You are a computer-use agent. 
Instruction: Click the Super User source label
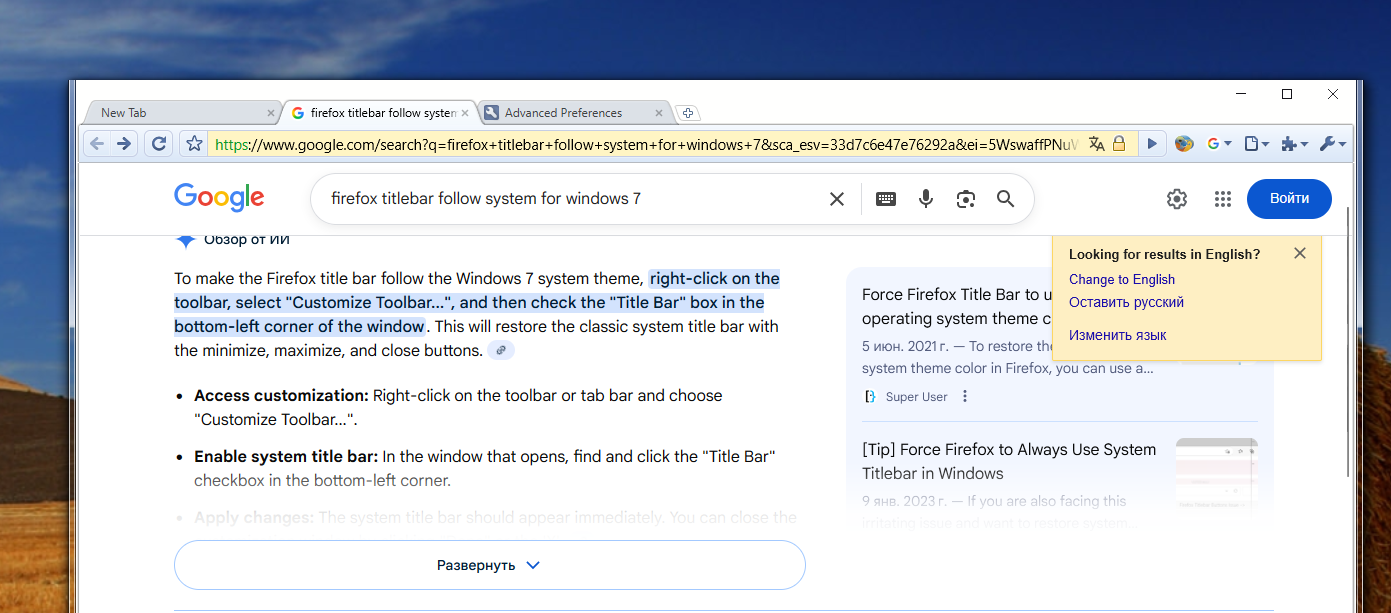point(916,397)
